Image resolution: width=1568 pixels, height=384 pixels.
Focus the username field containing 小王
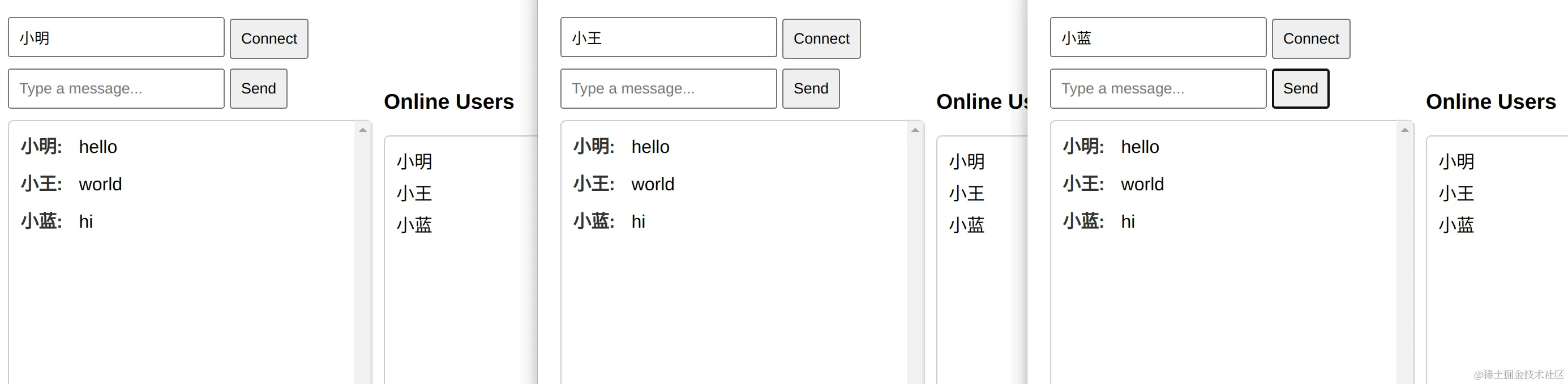pyautogui.click(x=669, y=38)
